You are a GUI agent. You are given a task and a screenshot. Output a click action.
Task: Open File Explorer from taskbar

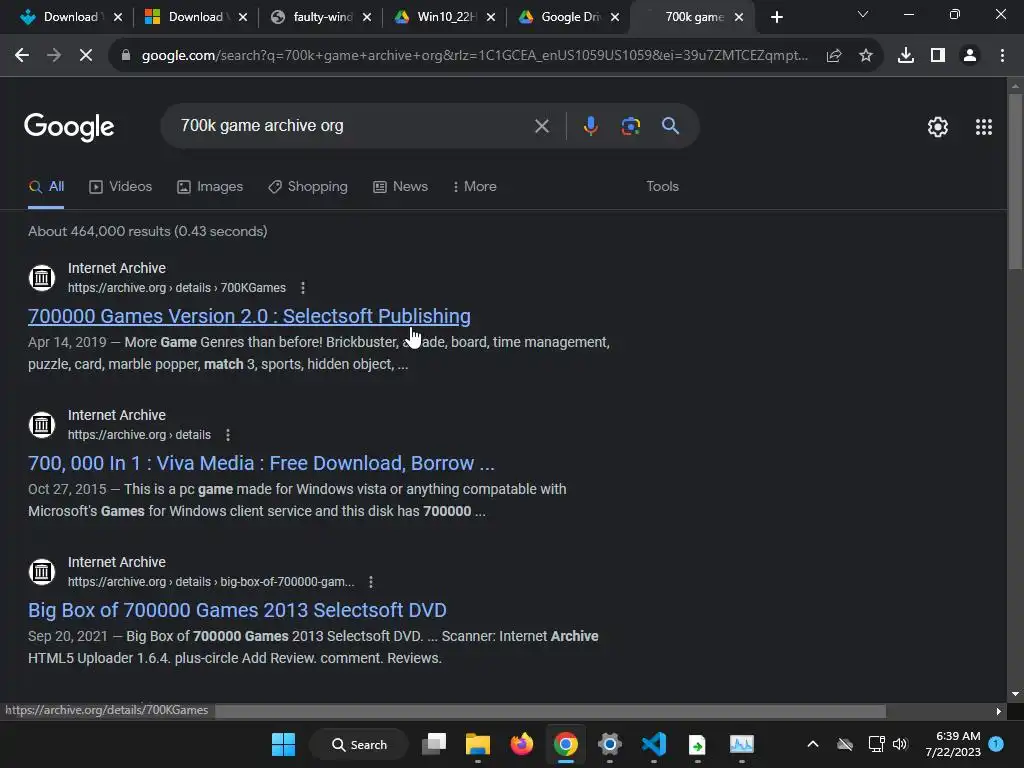tap(477, 744)
